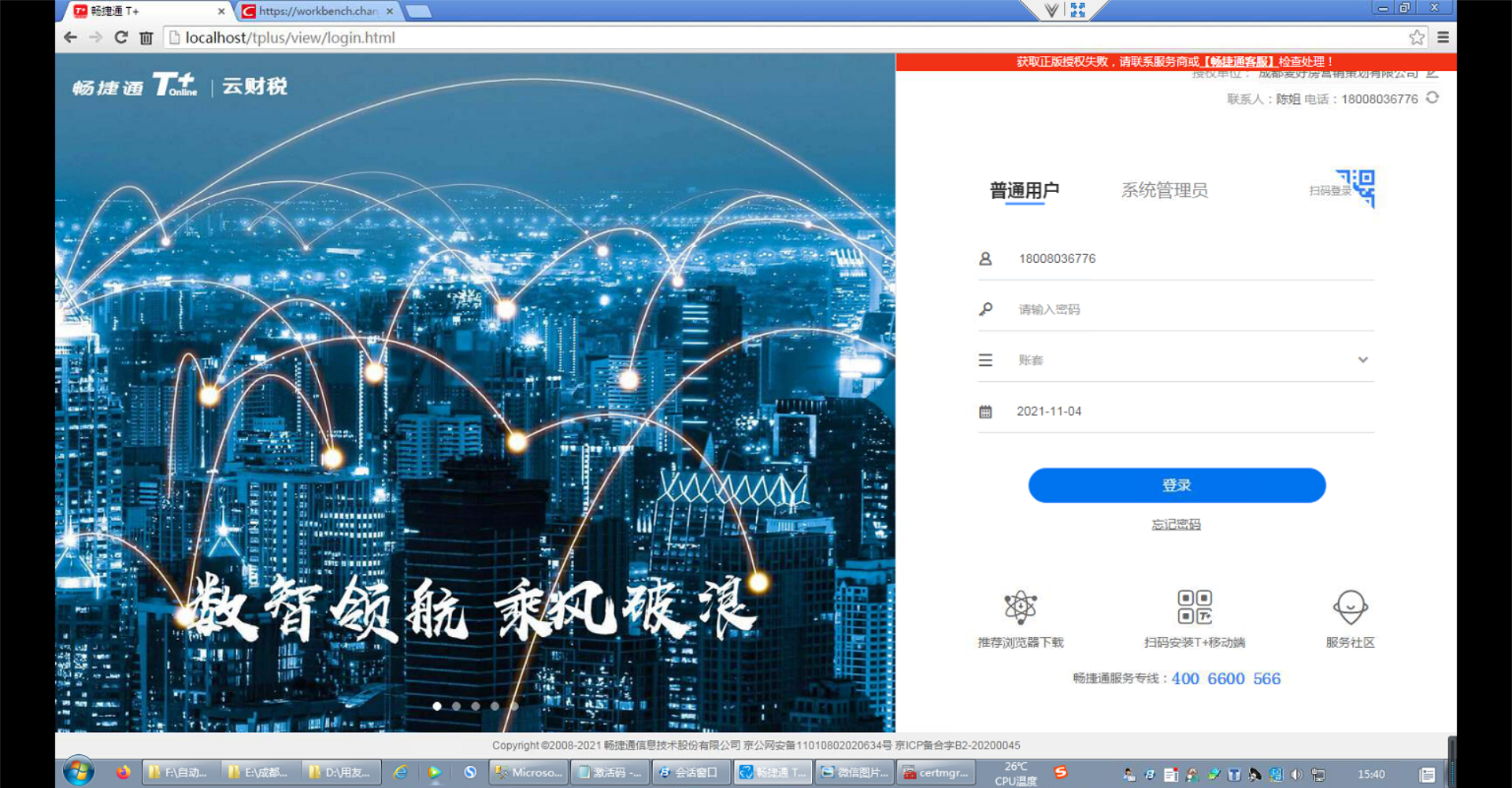Image resolution: width=1512 pixels, height=788 pixels.
Task: Open the 微信图片 taskbar window
Action: (854, 772)
